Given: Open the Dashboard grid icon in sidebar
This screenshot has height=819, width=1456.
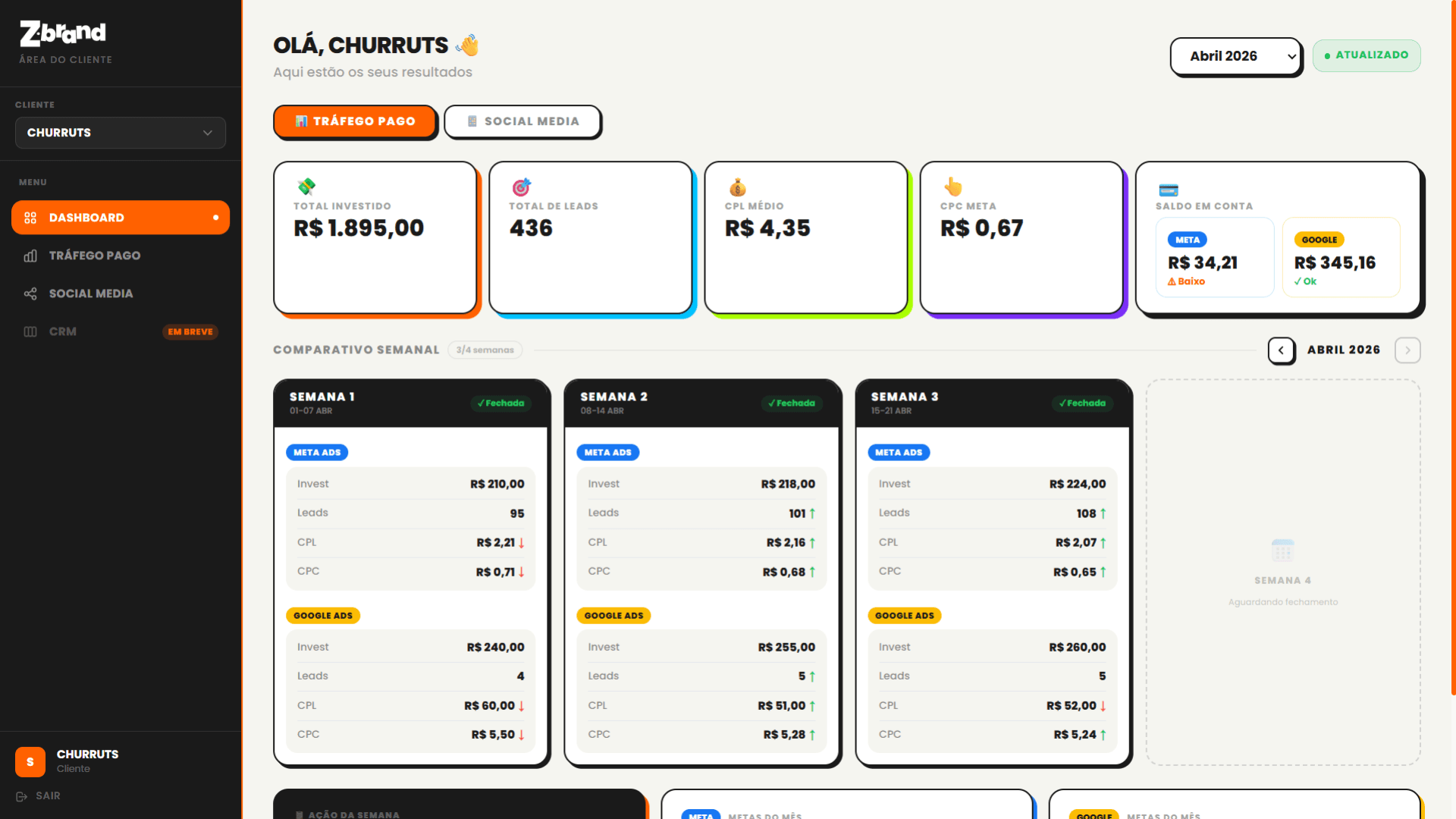Looking at the screenshot, I should pyautogui.click(x=30, y=218).
